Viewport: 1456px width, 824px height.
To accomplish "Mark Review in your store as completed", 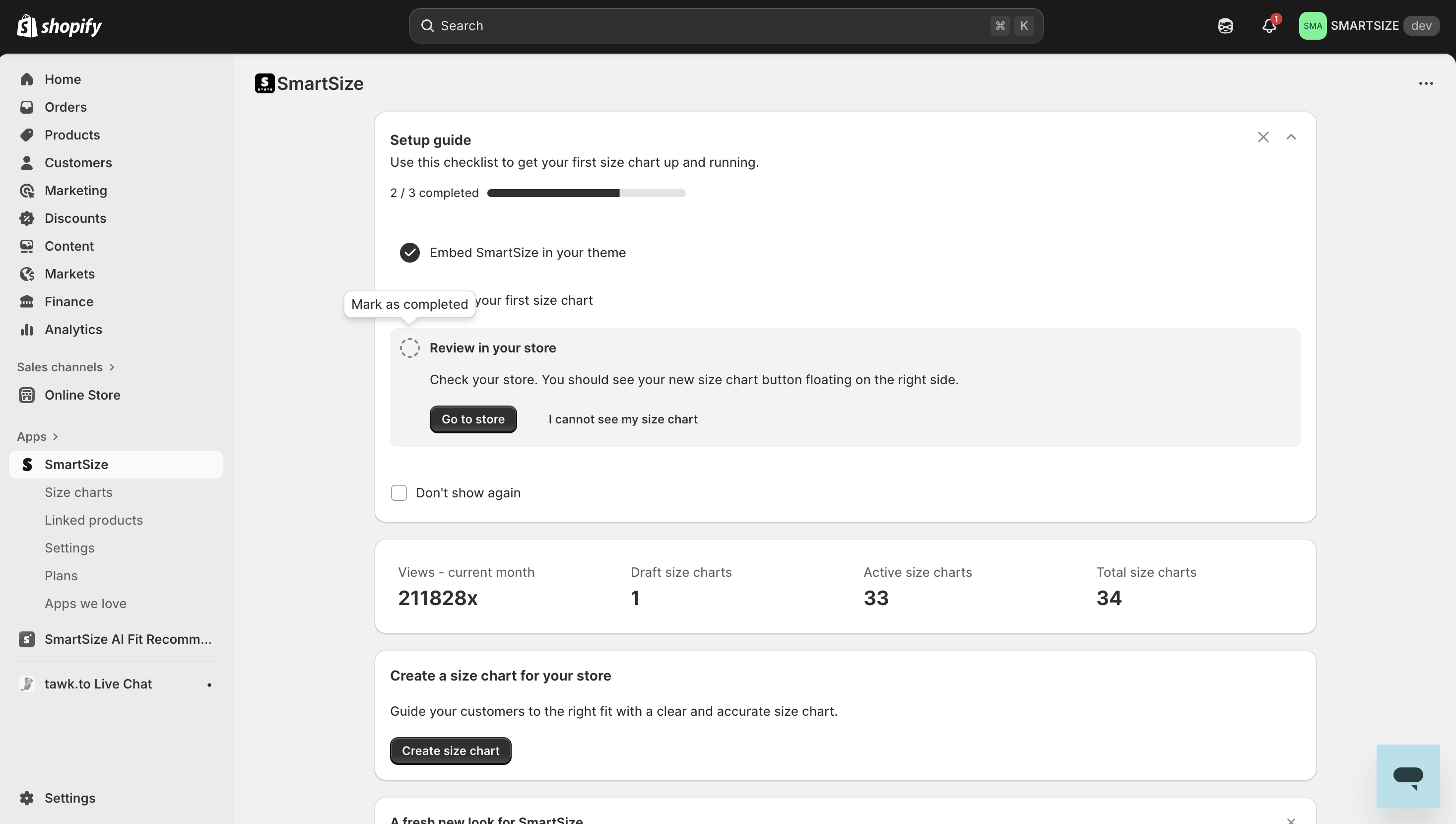I will tap(409, 348).
